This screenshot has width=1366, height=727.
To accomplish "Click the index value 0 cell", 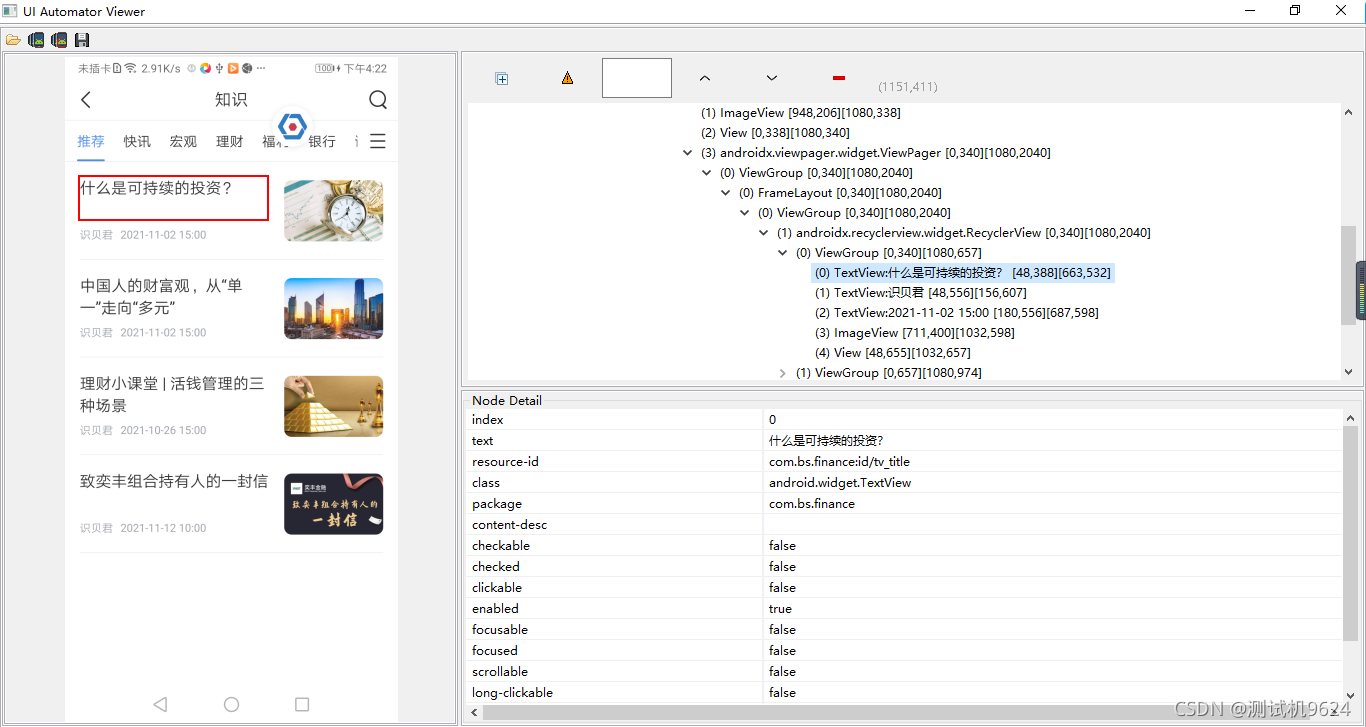I will tap(1053, 420).
